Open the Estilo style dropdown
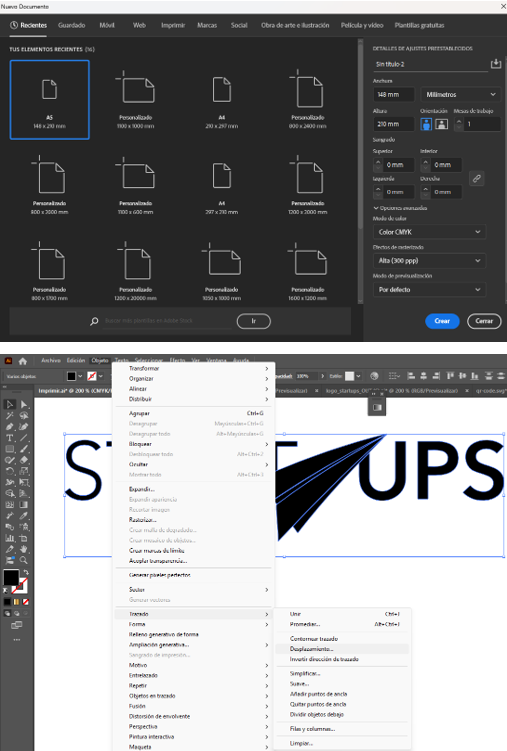 click(x=358, y=376)
